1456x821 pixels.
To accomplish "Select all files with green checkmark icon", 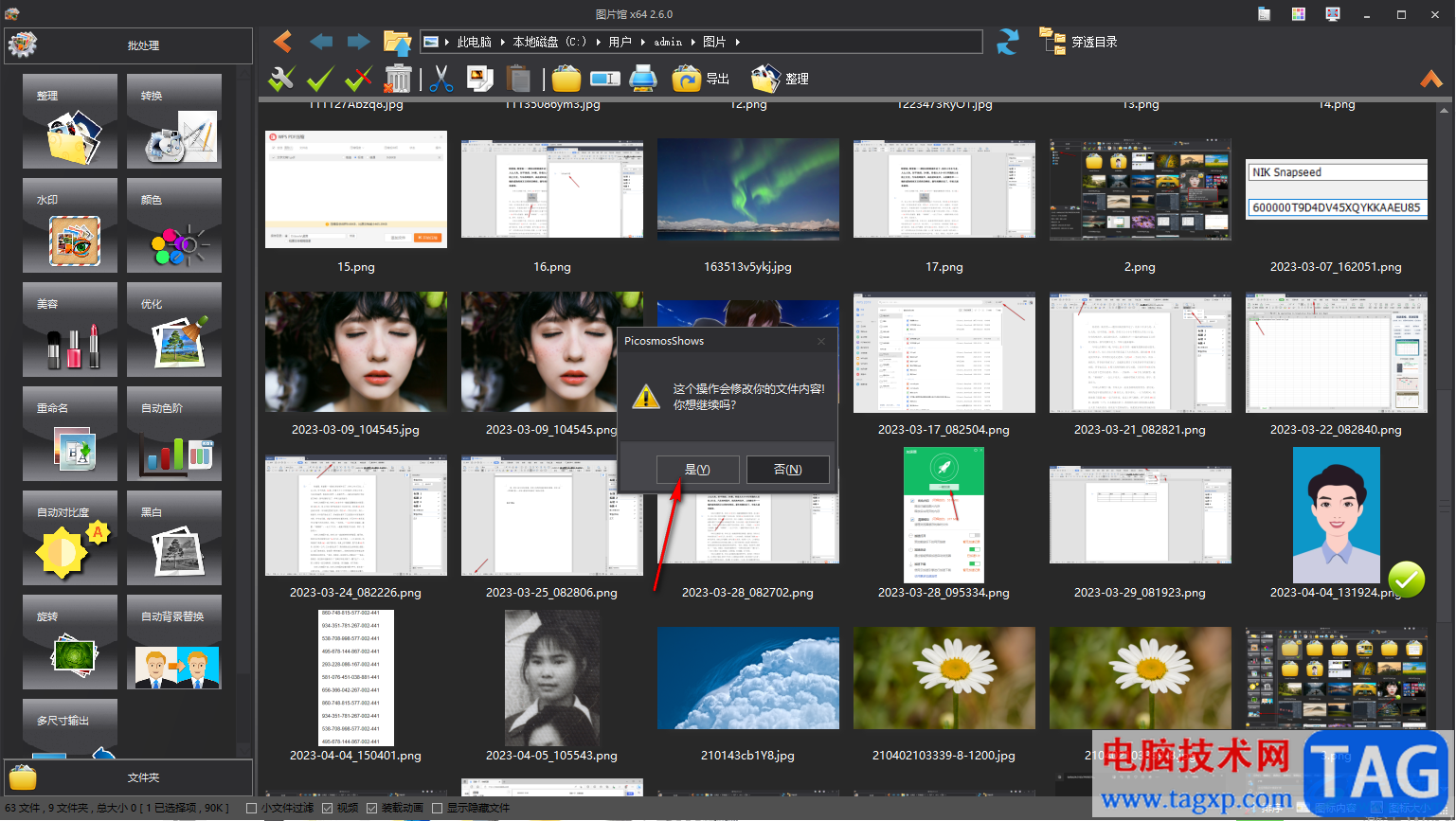I will point(320,79).
